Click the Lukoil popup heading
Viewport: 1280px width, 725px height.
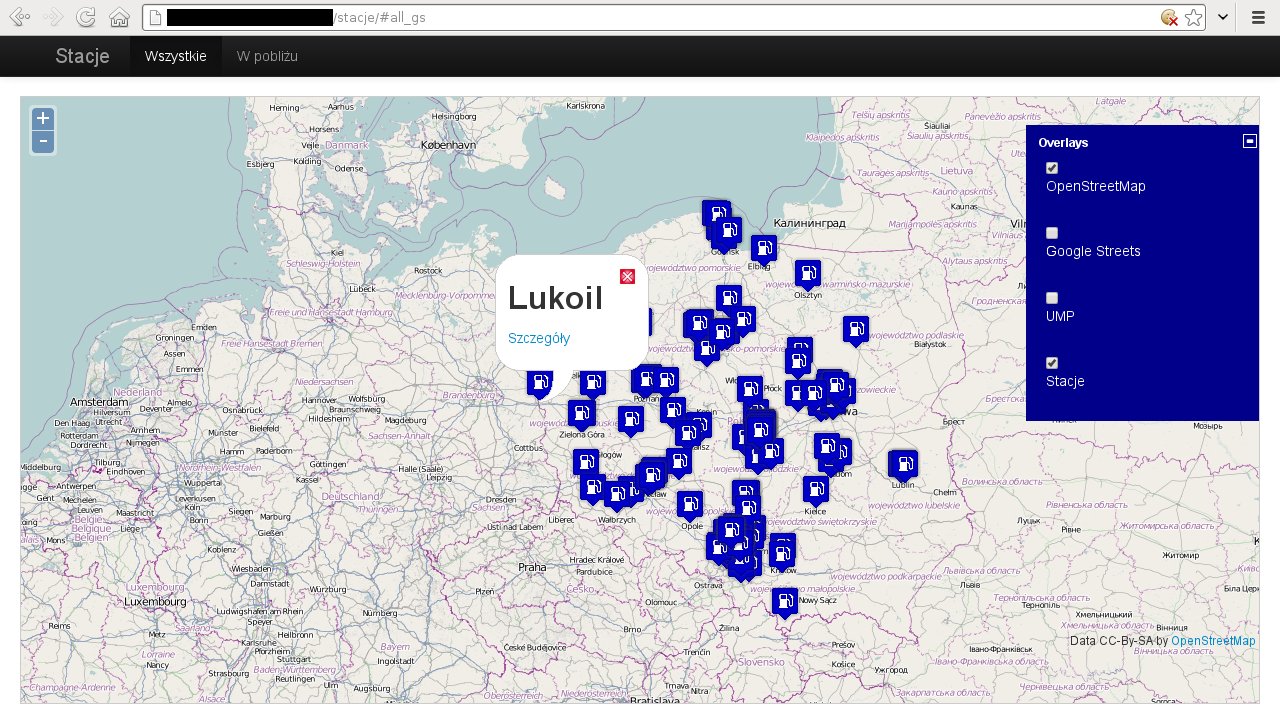pyautogui.click(x=556, y=298)
